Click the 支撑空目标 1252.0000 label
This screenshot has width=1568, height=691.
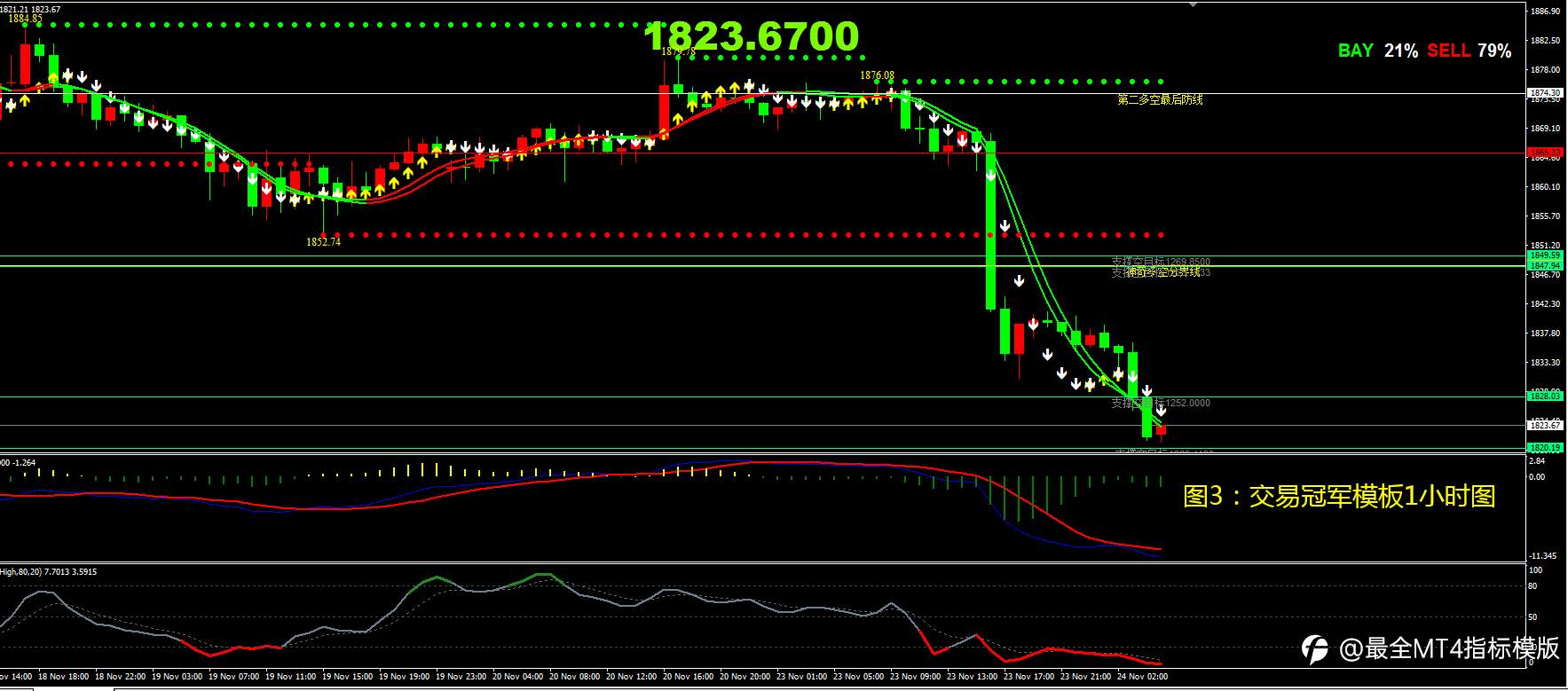[1161, 404]
